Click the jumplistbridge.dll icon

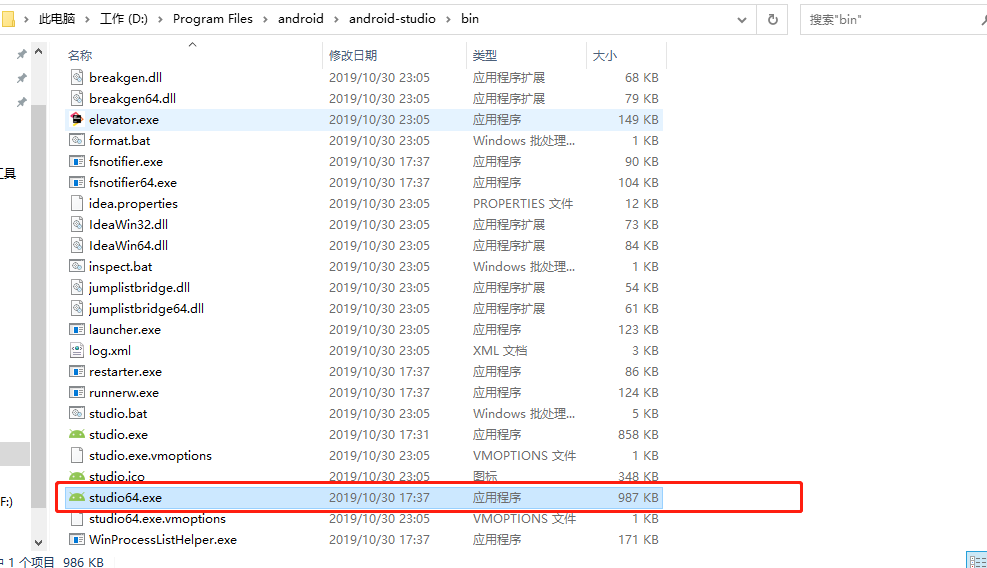[77, 287]
